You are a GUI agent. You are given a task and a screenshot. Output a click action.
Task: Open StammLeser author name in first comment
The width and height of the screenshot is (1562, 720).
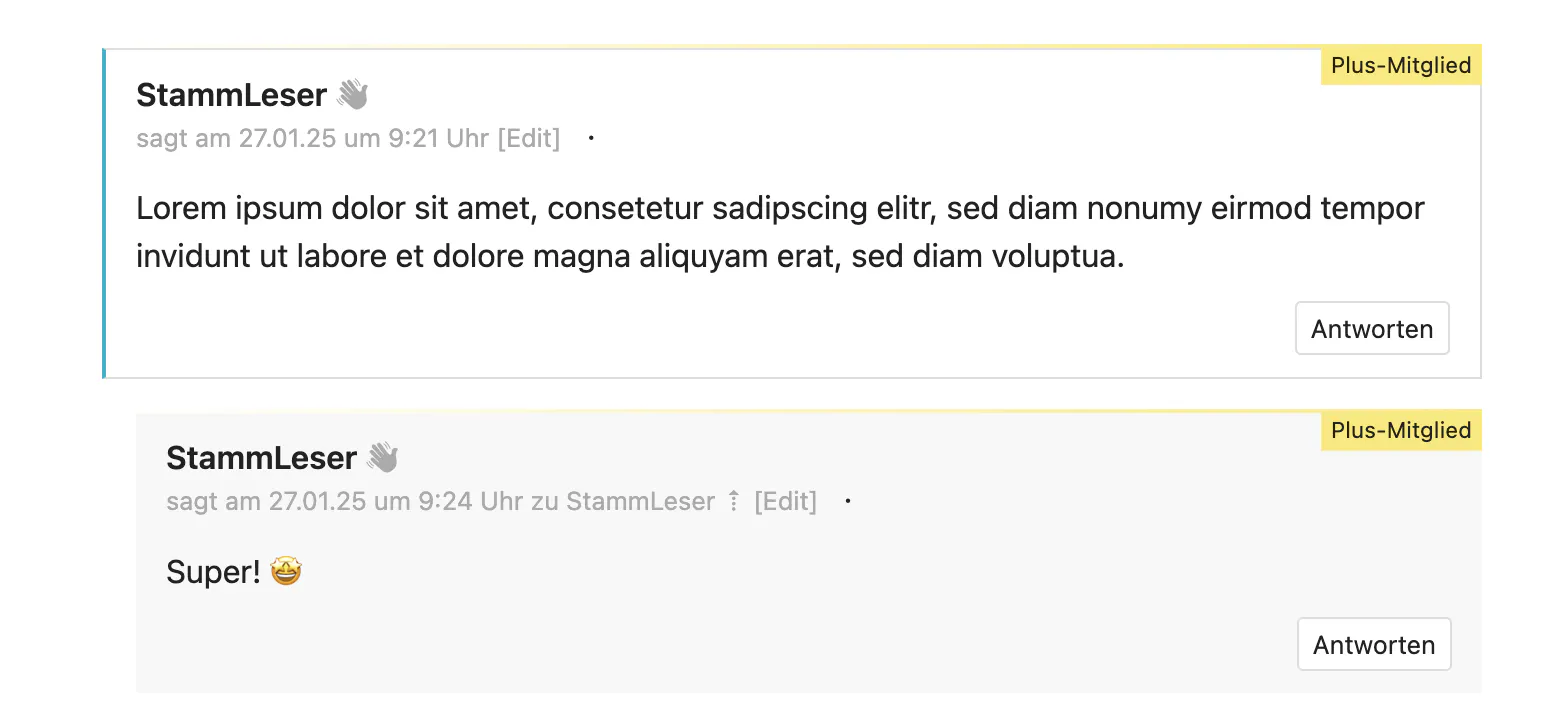[231, 95]
